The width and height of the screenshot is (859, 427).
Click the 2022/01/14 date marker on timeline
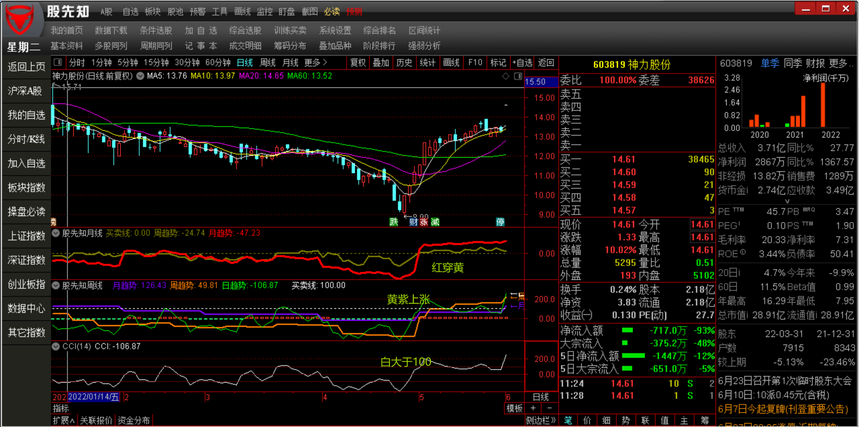click(93, 397)
